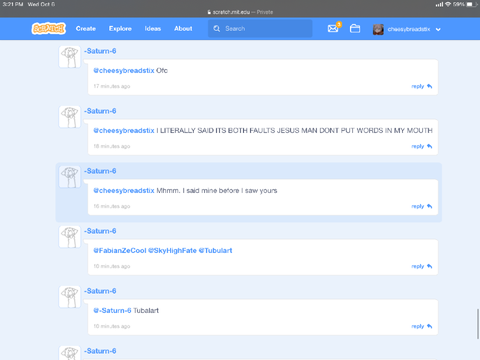Open the Explore menu item
The height and width of the screenshot is (360, 480).
pos(120,29)
